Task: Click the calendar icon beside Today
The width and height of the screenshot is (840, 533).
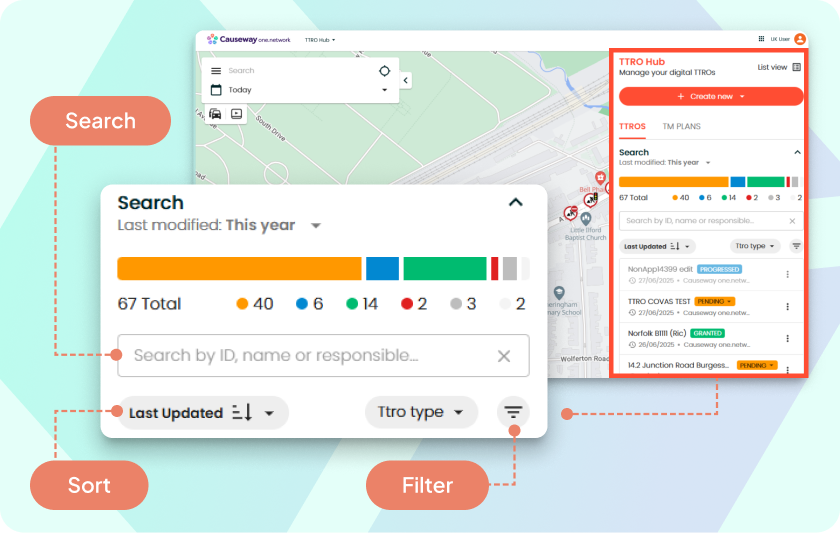Action: click(x=216, y=90)
